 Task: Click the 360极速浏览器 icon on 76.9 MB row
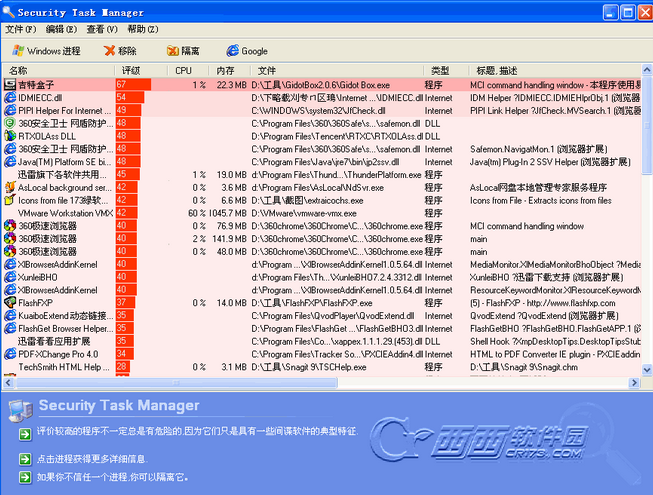tap(10, 226)
